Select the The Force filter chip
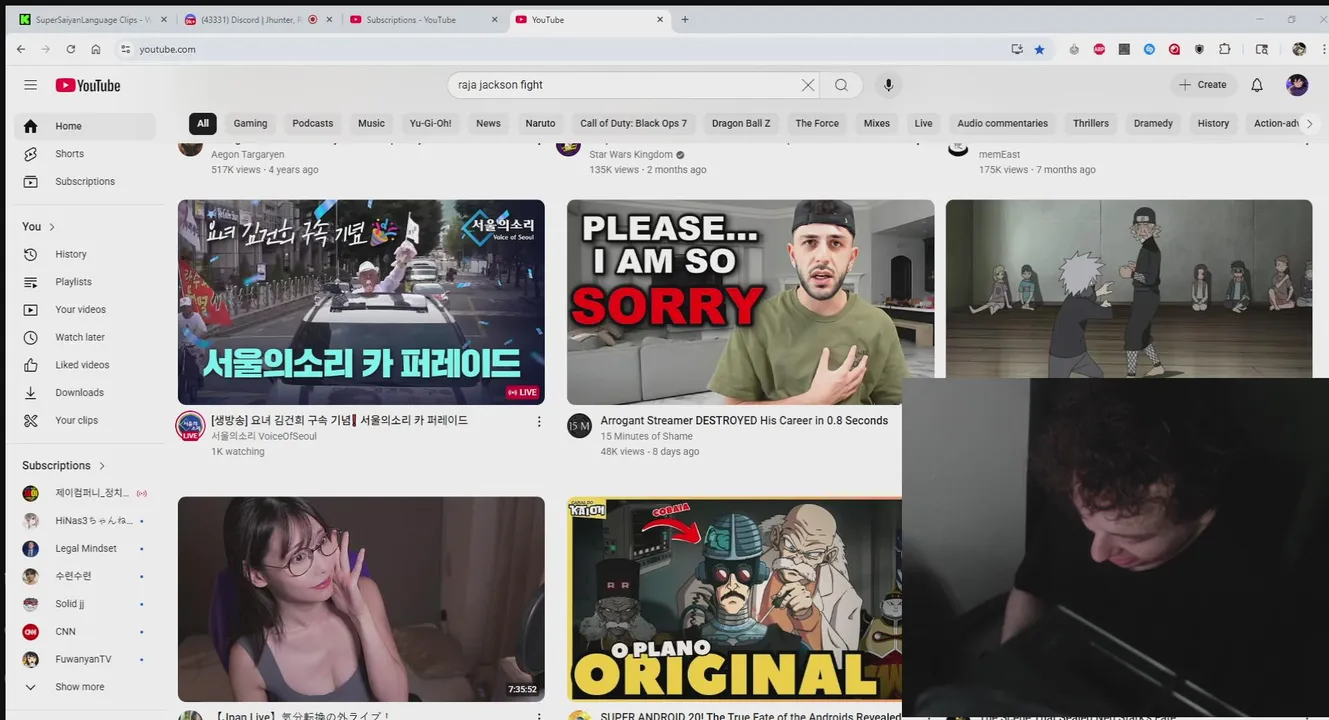This screenshot has height=720, width=1329. point(817,123)
